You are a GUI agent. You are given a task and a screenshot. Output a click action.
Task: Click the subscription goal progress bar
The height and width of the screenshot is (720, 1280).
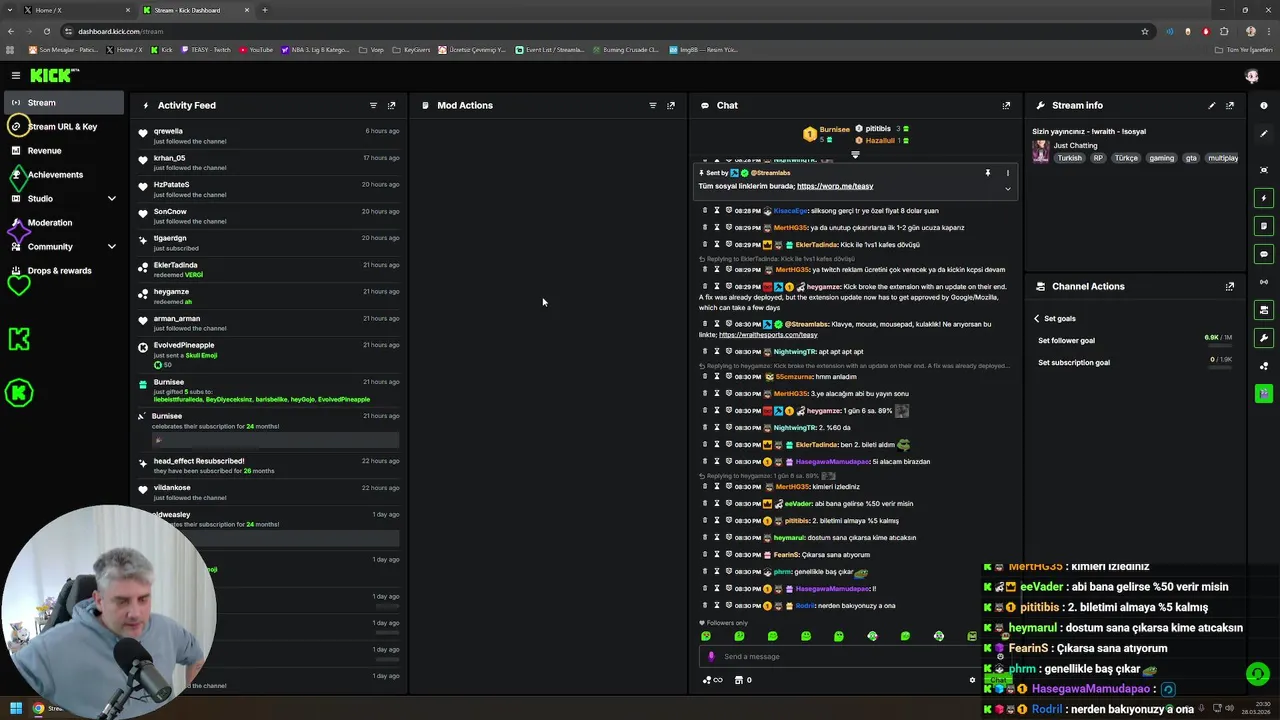click(1219, 368)
